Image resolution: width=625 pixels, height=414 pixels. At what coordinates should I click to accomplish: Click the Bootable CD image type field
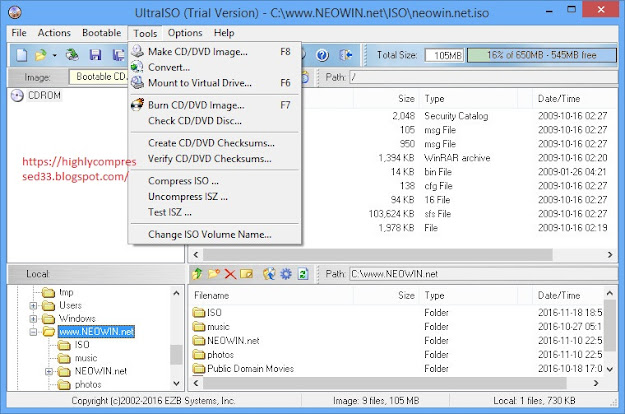(x=98, y=77)
